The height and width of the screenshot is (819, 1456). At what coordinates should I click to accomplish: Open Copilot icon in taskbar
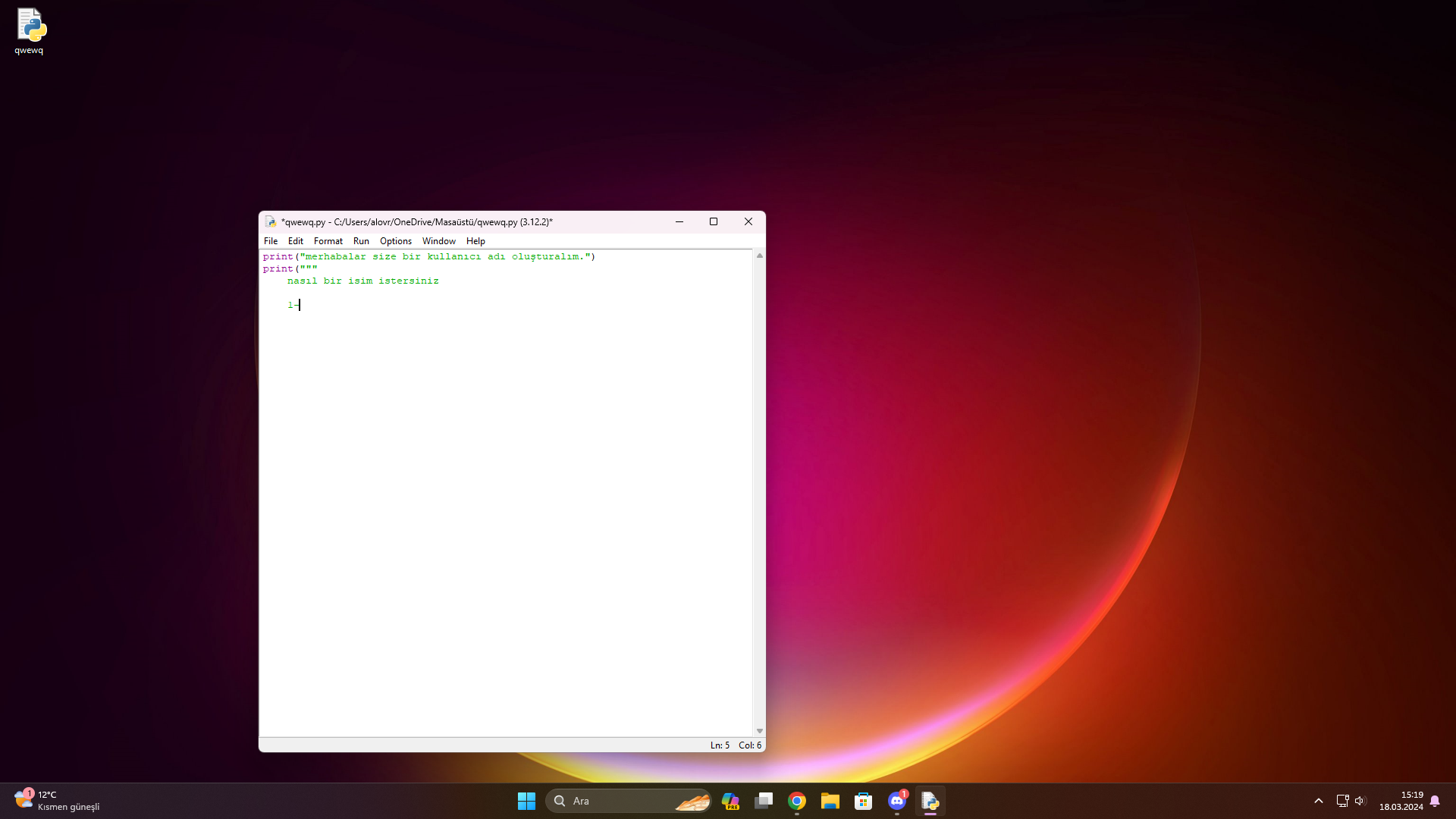point(730,801)
